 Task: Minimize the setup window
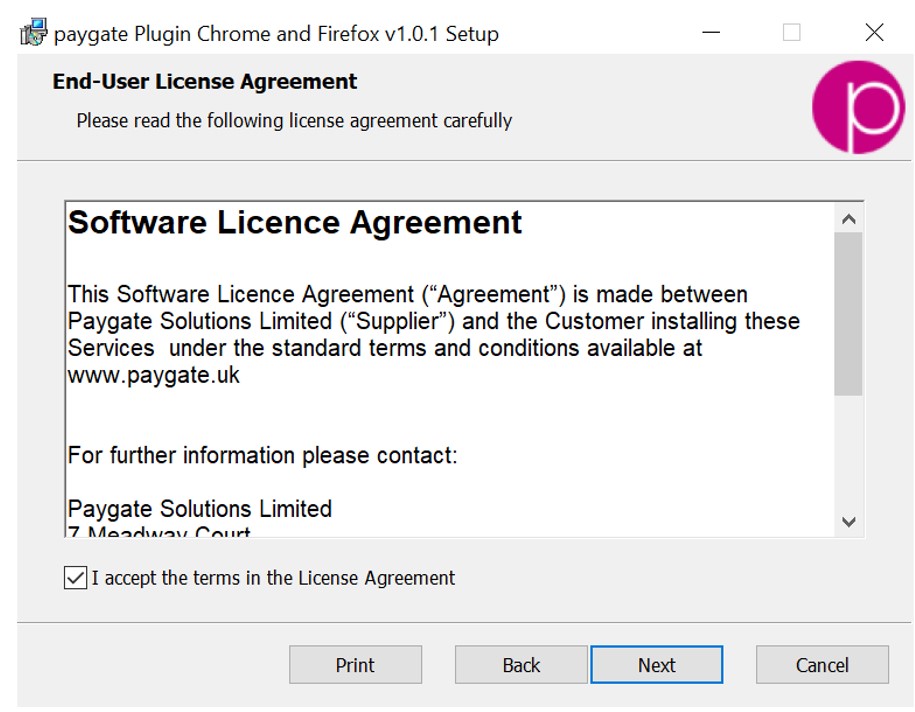711,32
